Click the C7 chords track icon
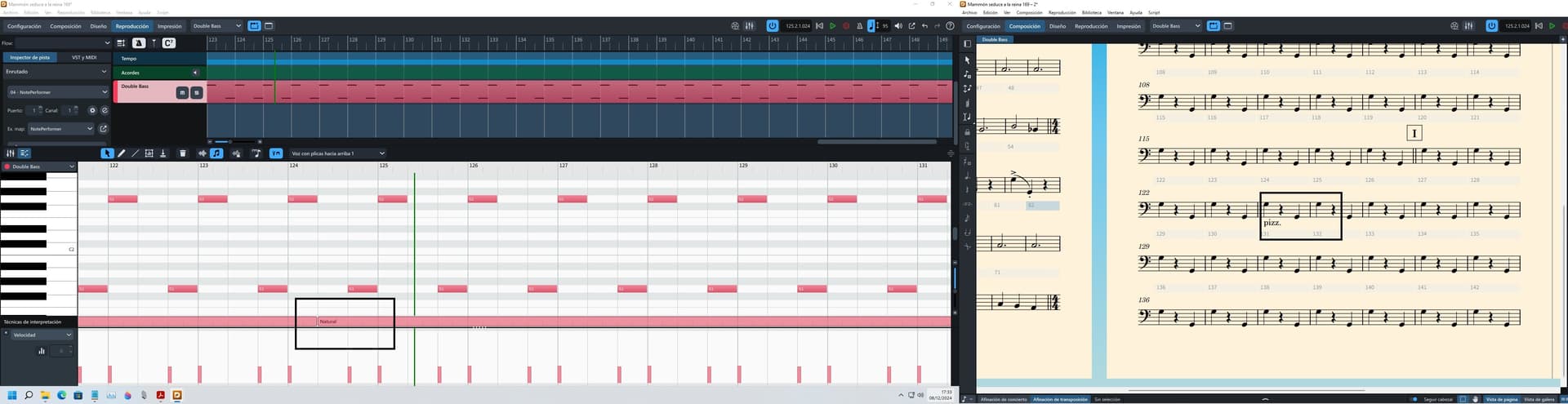1568x404 pixels. coord(169,43)
